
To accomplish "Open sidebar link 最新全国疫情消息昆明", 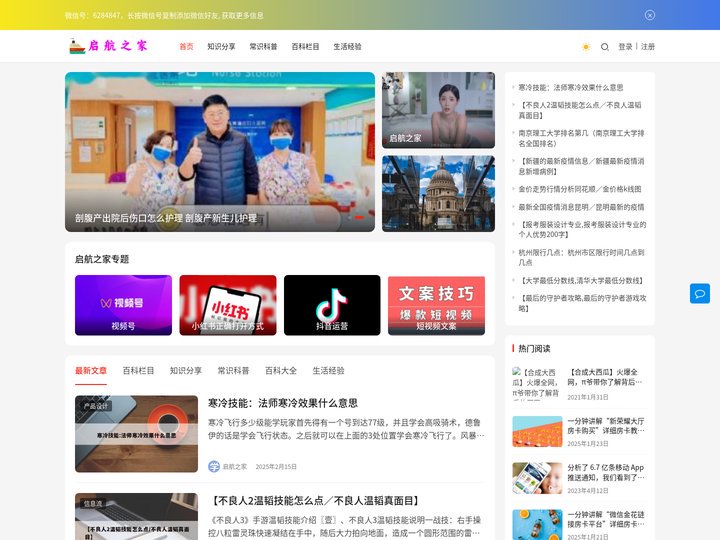I will click(581, 207).
